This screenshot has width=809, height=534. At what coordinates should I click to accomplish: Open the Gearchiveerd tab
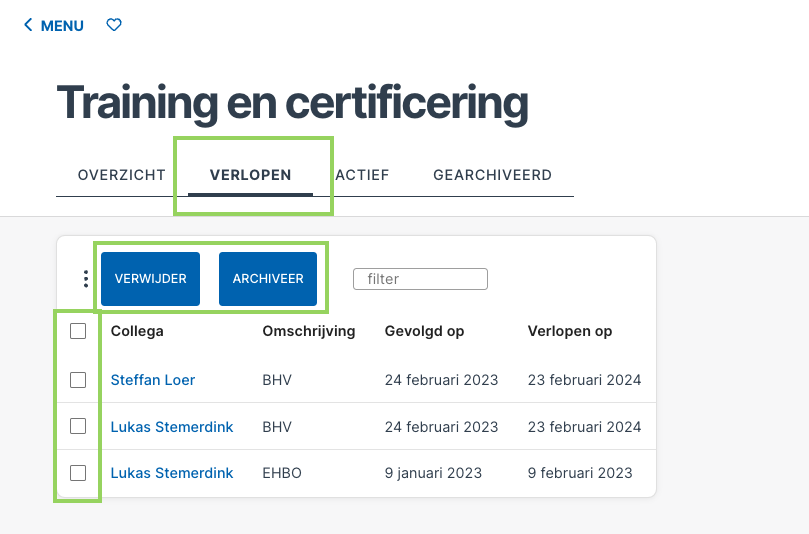click(x=492, y=175)
